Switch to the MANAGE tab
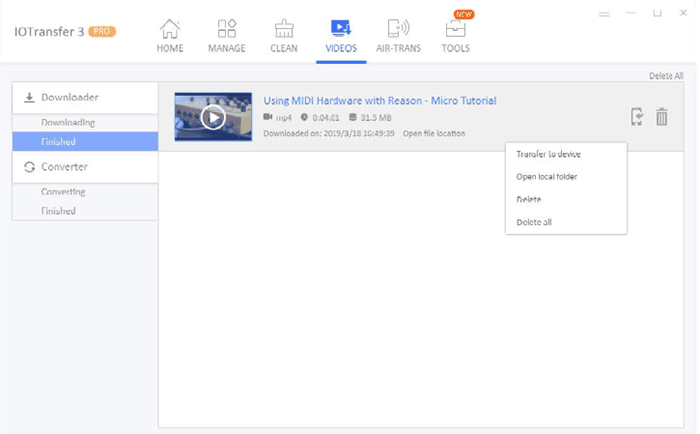This screenshot has width=700, height=434. 227,36
